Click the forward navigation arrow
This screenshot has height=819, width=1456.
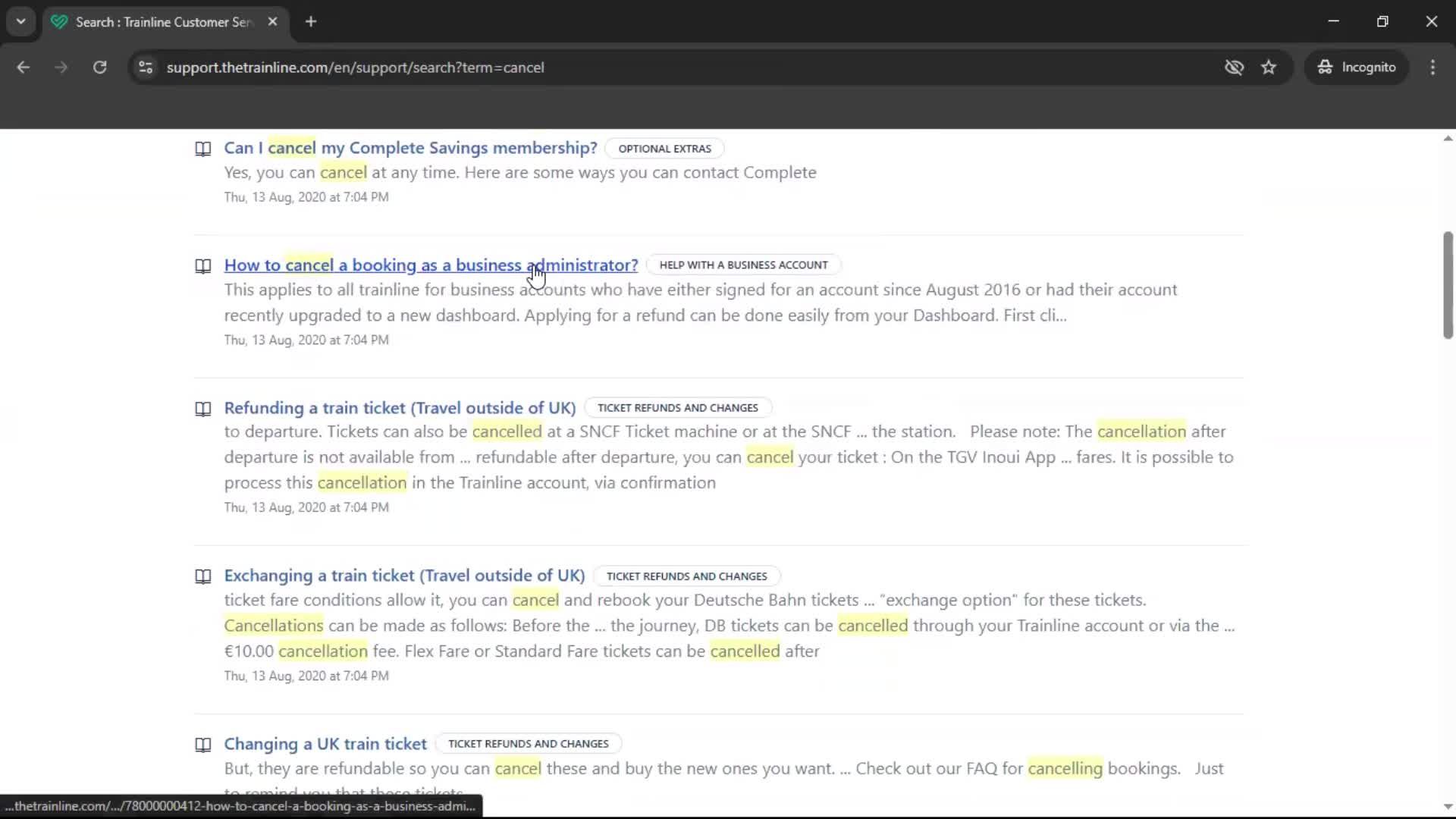click(x=61, y=67)
